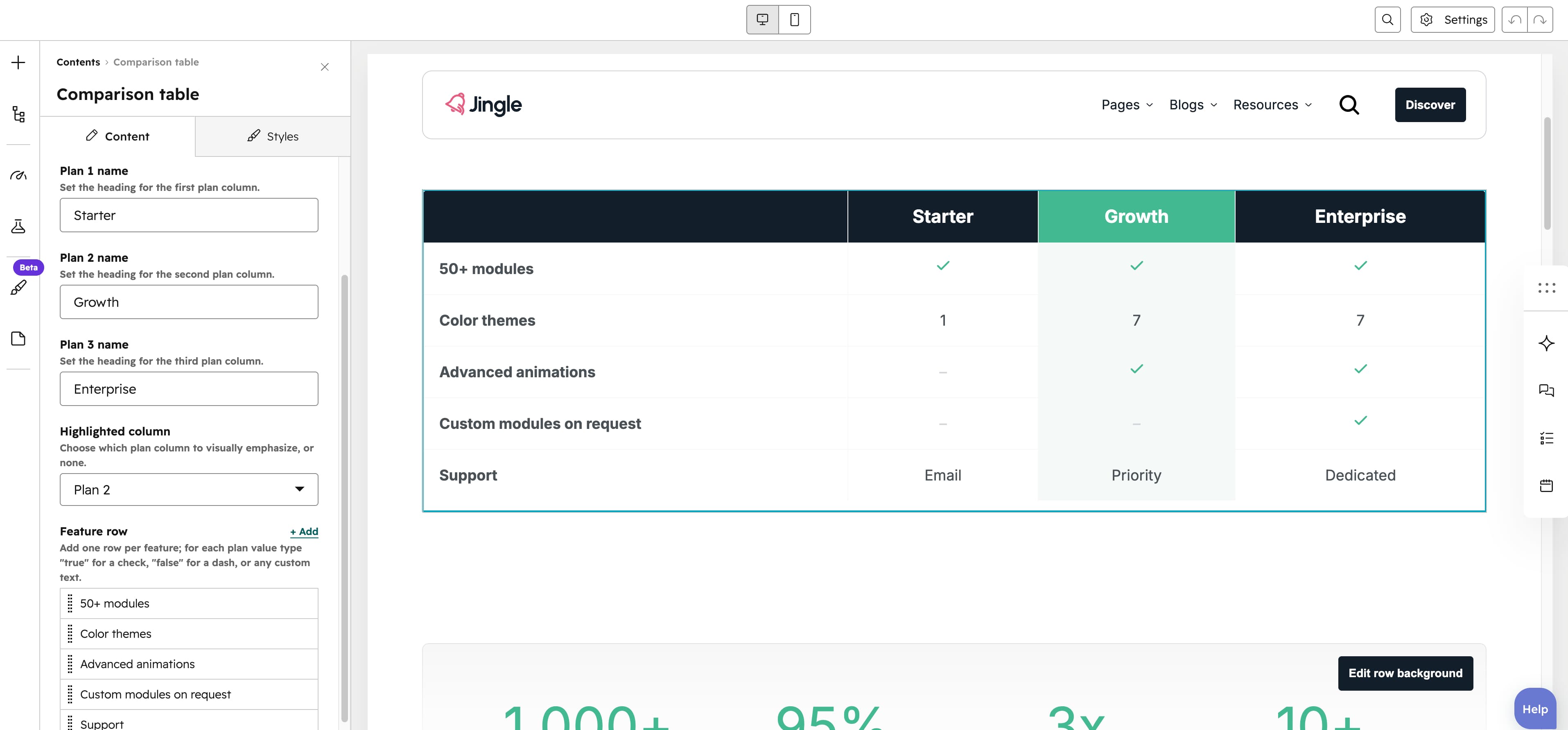Select the Starter column header
The image size is (1568, 730).
(x=942, y=217)
